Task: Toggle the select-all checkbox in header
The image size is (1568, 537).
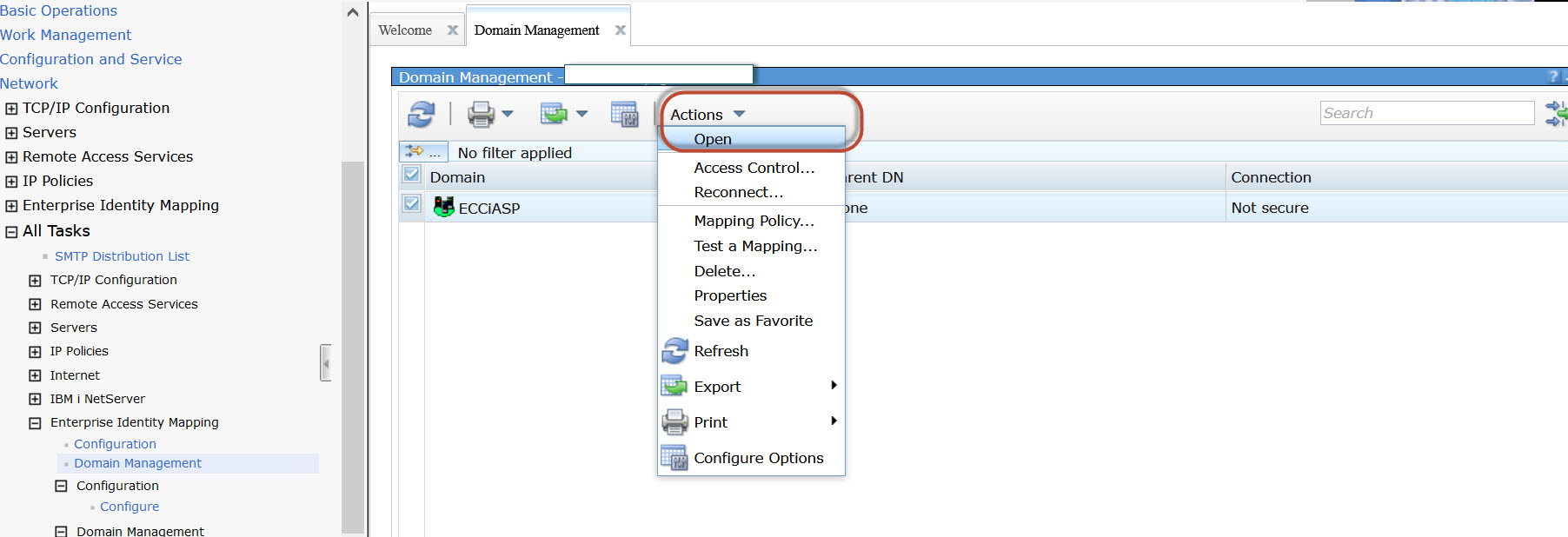Action: (x=411, y=175)
